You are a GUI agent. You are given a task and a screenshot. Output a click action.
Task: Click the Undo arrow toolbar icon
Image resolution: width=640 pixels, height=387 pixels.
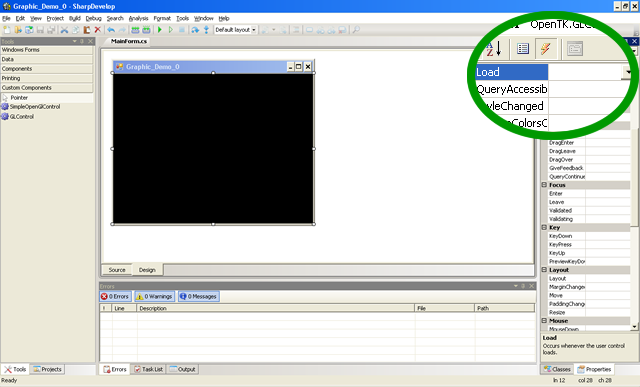click(x=111, y=30)
